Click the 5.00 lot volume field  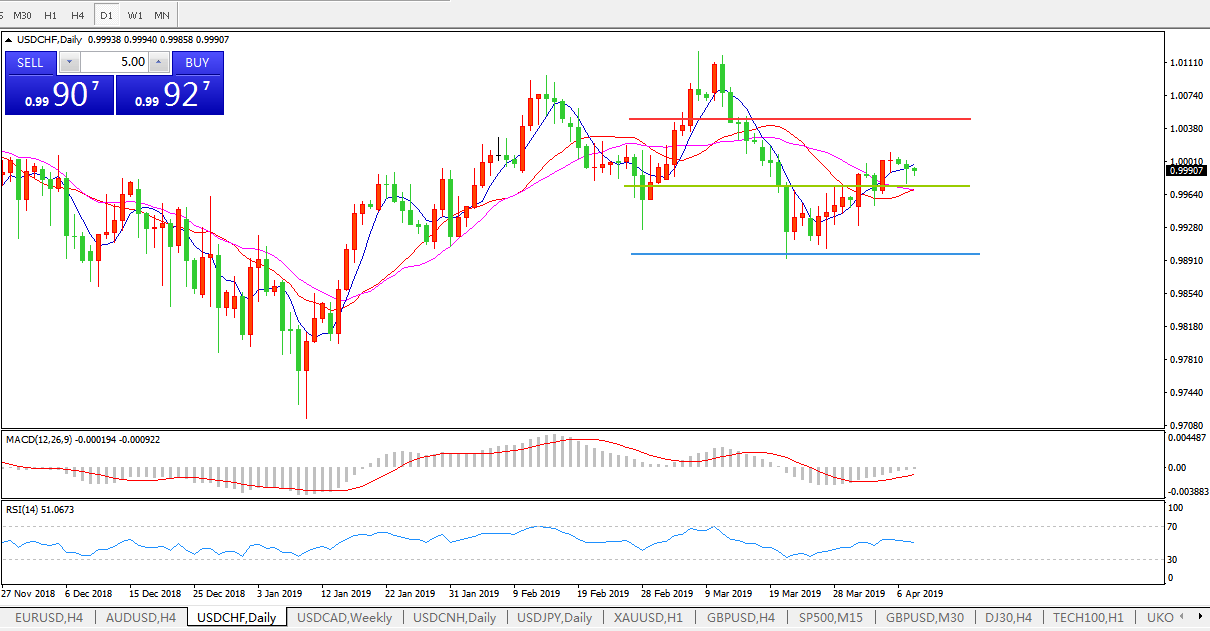pyautogui.click(x=114, y=62)
